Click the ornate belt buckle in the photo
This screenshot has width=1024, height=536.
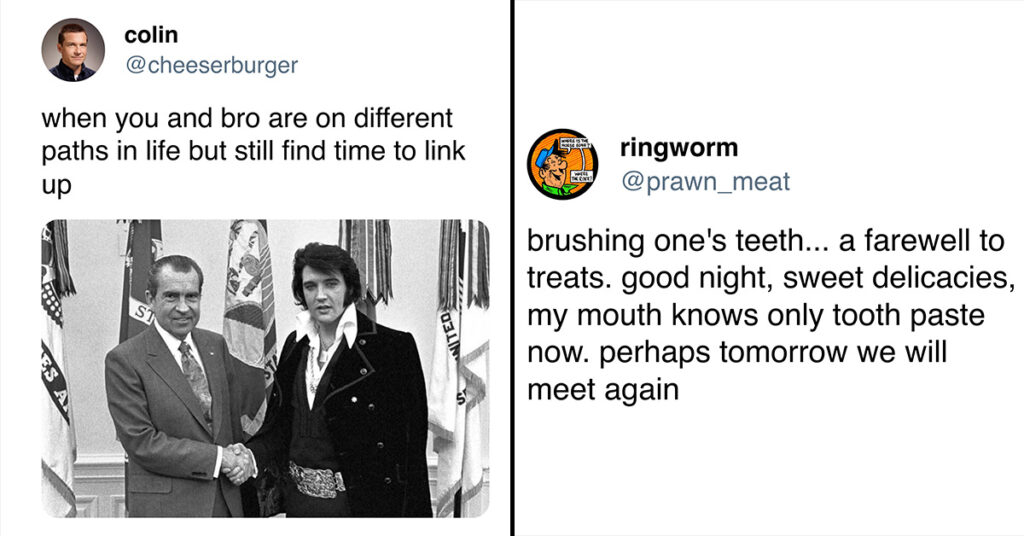[x=317, y=481]
